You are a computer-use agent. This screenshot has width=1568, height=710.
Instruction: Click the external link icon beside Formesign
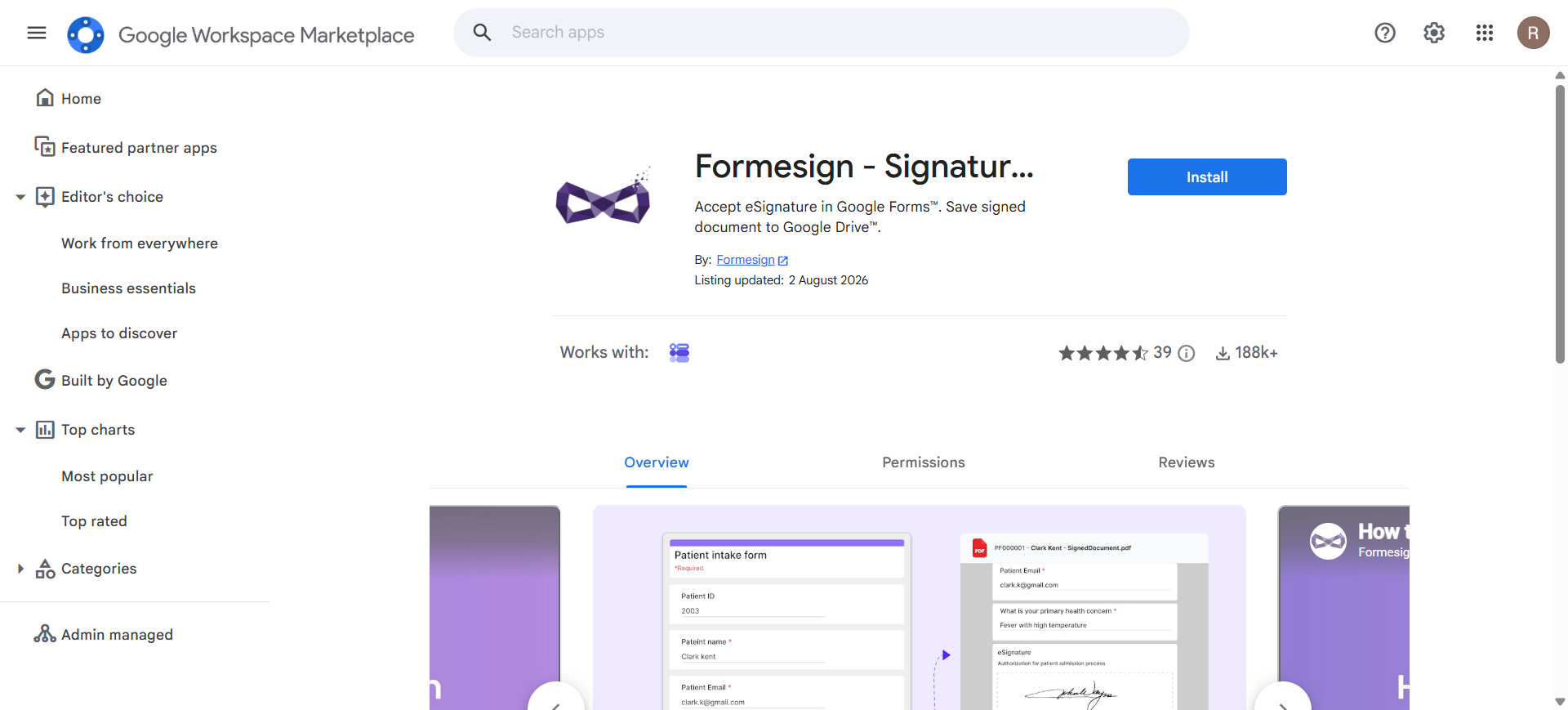pyautogui.click(x=783, y=261)
